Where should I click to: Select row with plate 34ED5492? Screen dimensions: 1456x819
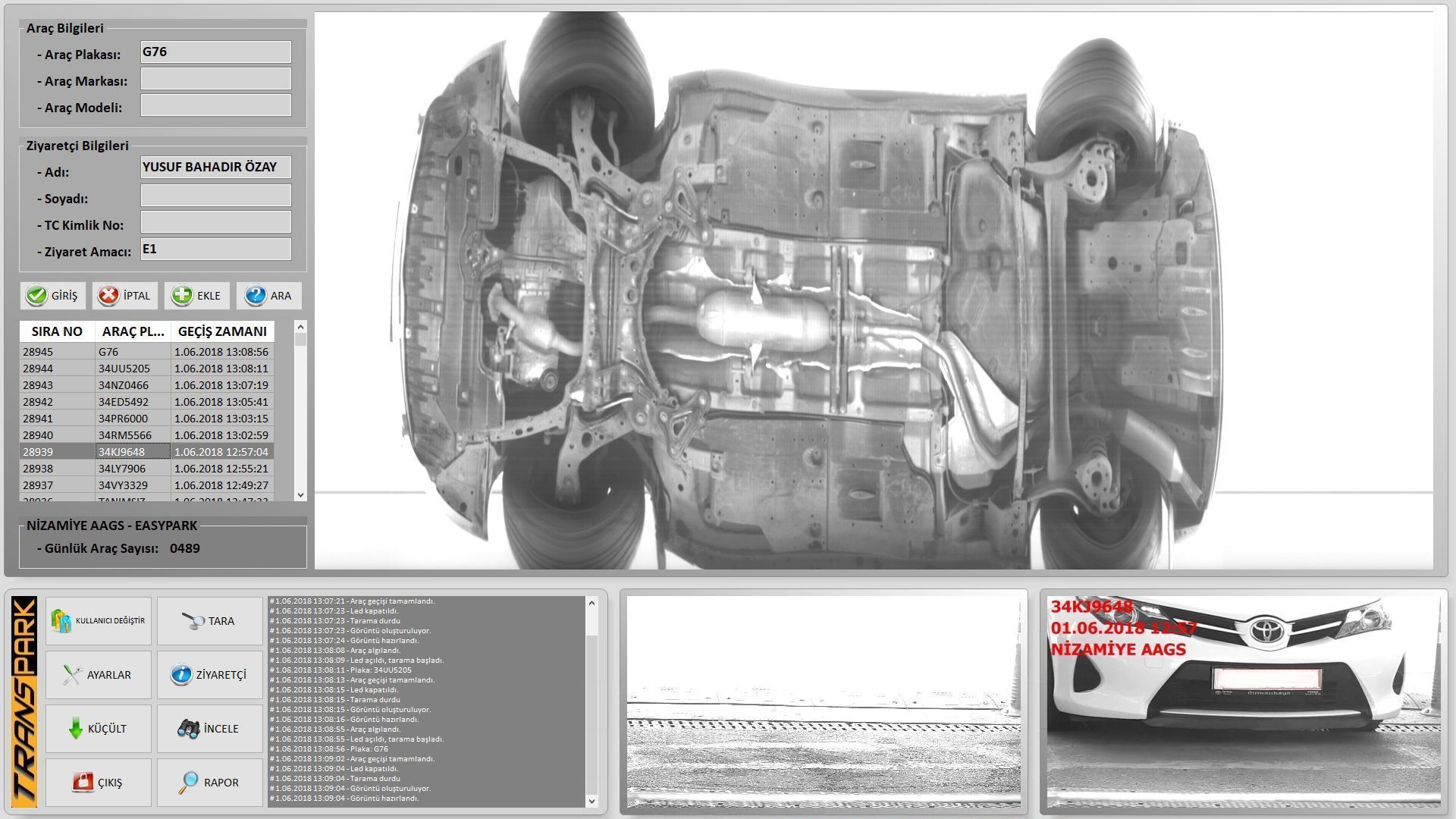[x=146, y=402]
